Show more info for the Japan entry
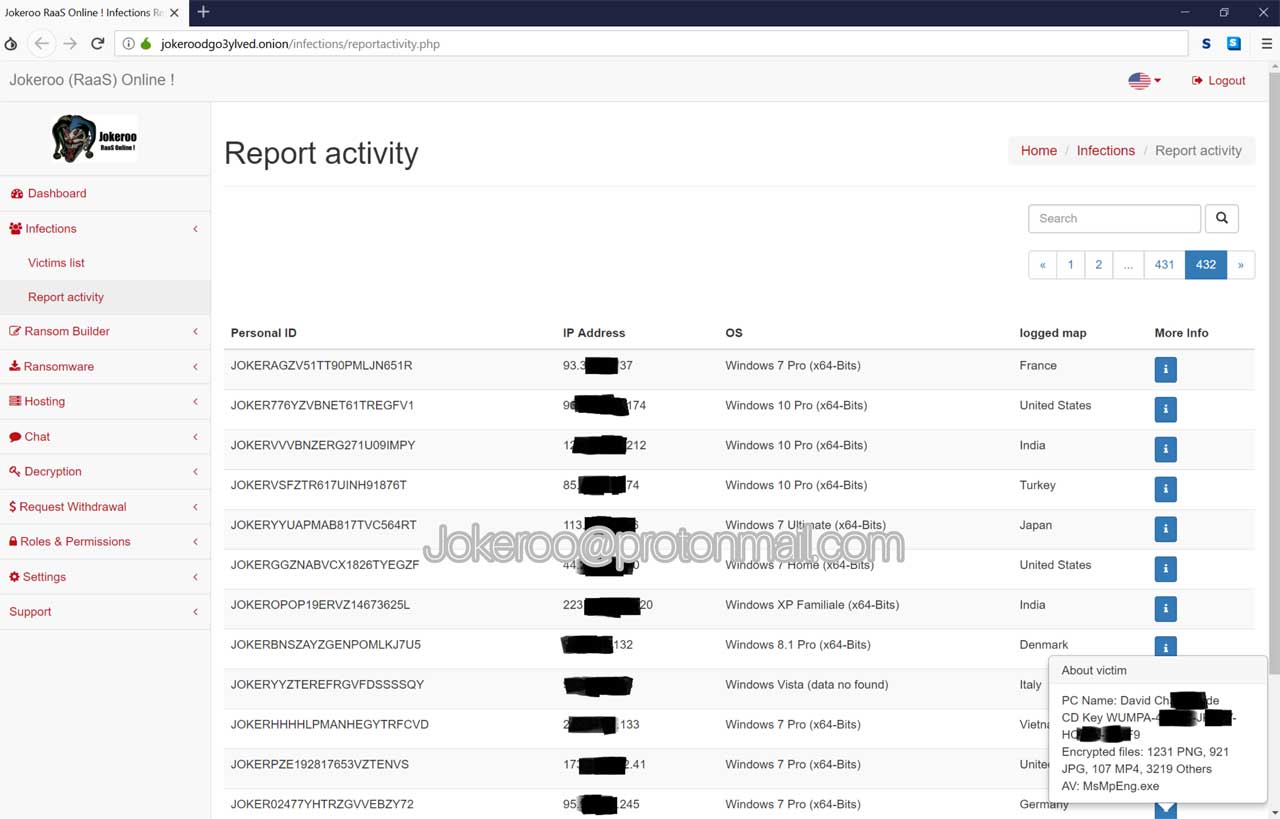1280x819 pixels. [x=1165, y=529]
